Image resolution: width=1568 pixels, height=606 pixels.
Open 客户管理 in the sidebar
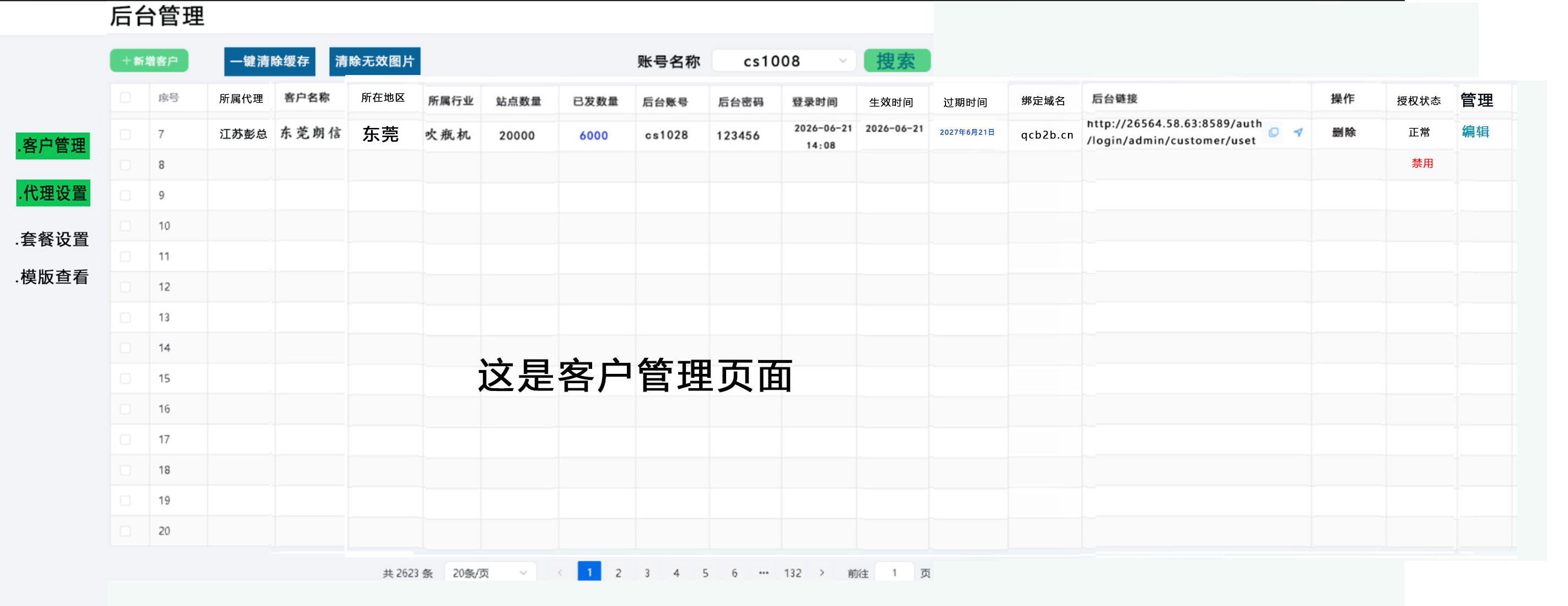pos(53,146)
